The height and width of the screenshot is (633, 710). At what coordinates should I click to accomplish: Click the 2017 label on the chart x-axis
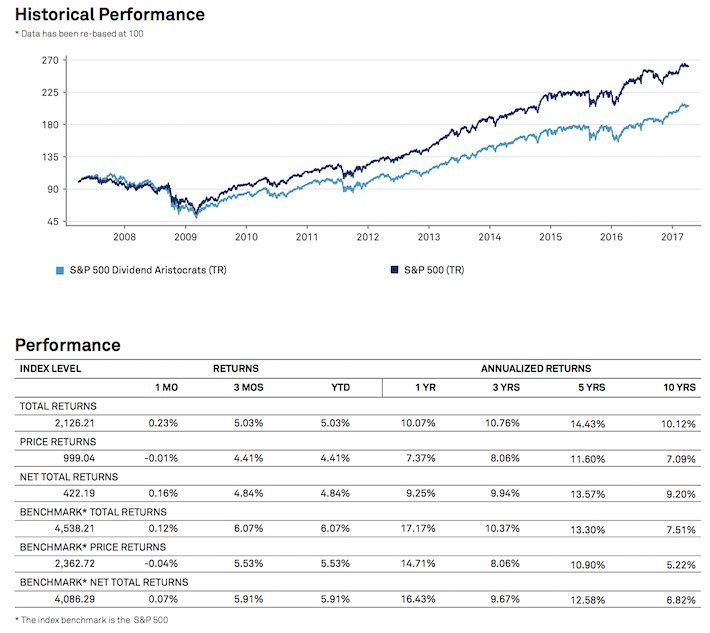(672, 237)
